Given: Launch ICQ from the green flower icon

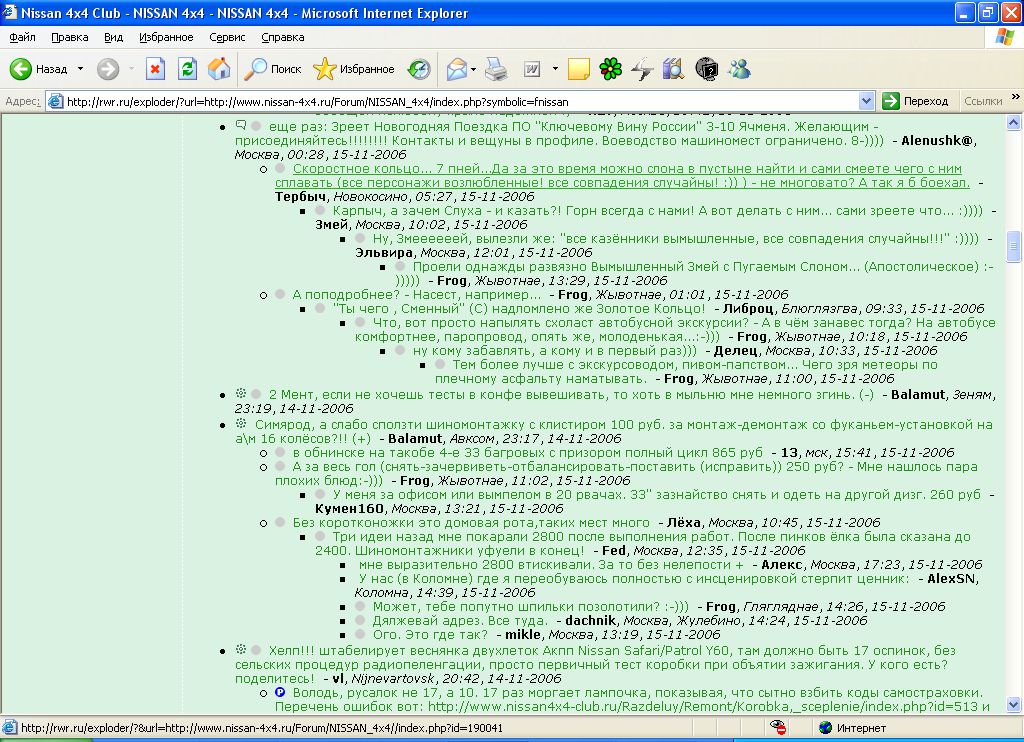Looking at the screenshot, I should [611, 69].
